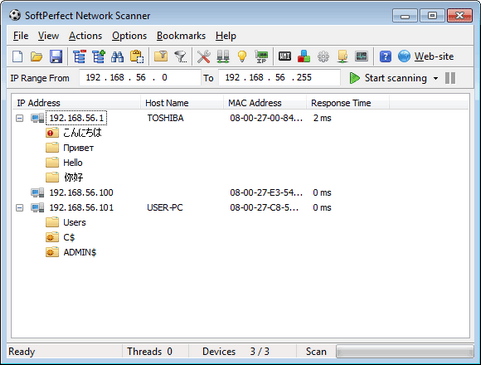Click the soccer ball application icon
The width and height of the screenshot is (481, 365).
(15, 15)
